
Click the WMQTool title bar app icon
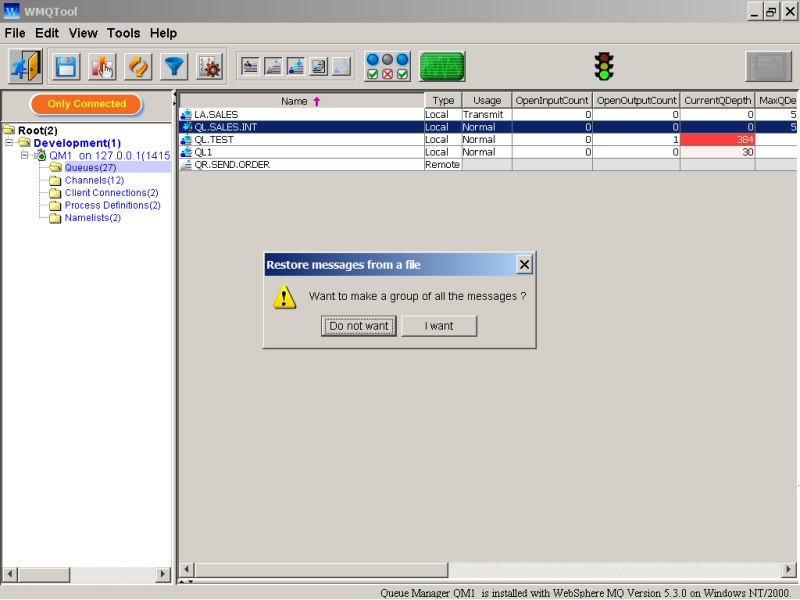[12, 11]
